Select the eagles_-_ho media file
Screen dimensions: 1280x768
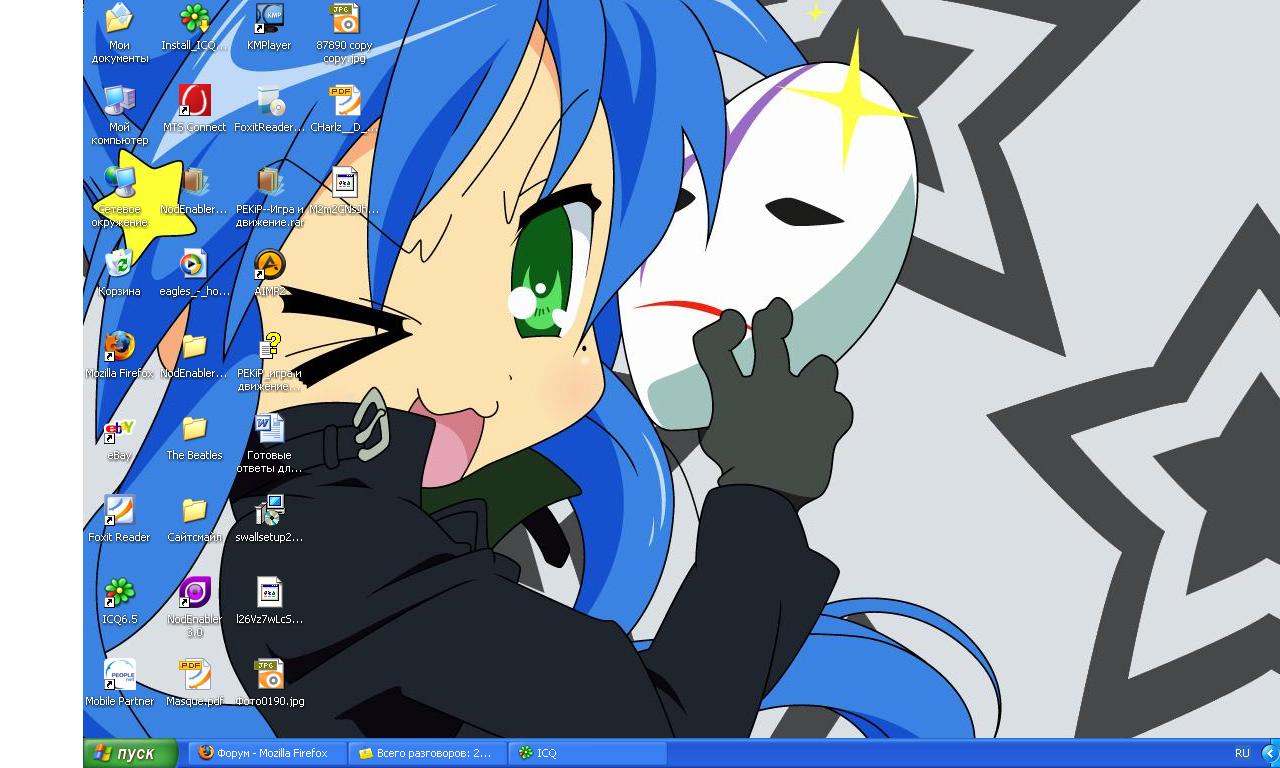point(194,264)
